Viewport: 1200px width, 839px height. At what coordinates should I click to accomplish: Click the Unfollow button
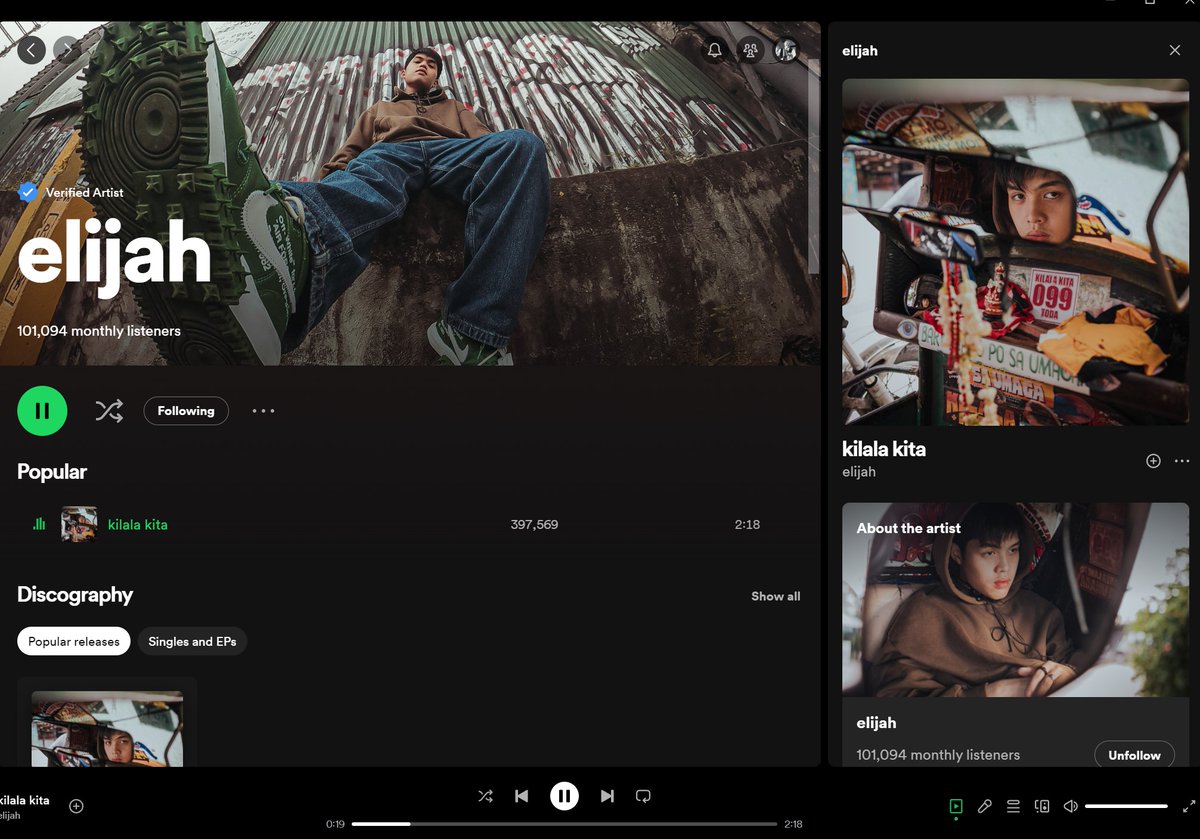click(1134, 755)
